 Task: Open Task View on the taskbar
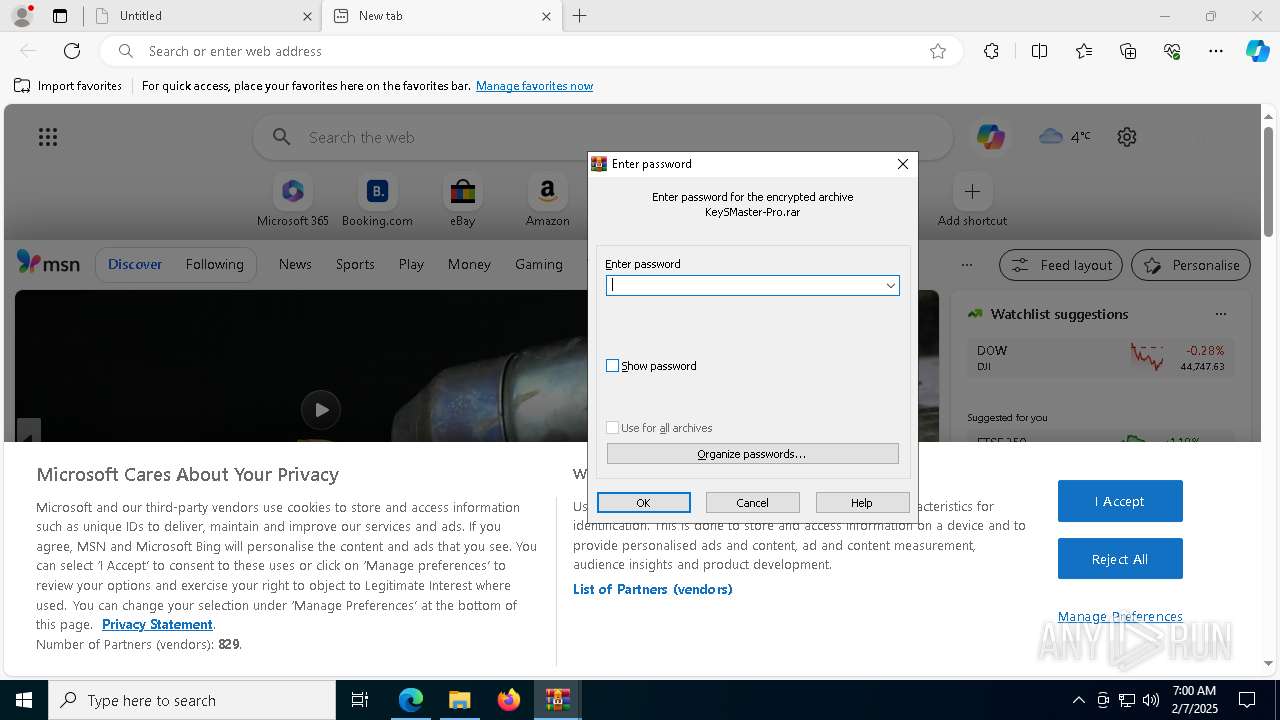coord(360,700)
